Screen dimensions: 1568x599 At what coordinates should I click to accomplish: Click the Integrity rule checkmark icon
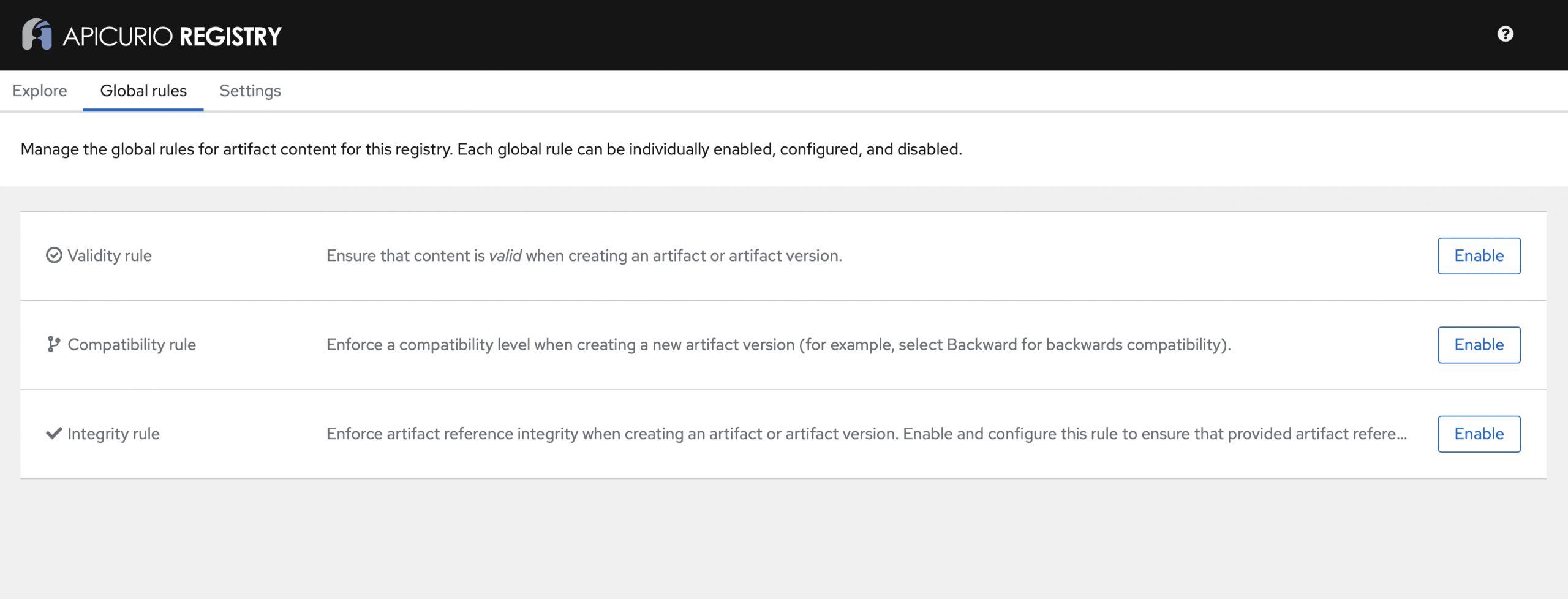point(54,434)
